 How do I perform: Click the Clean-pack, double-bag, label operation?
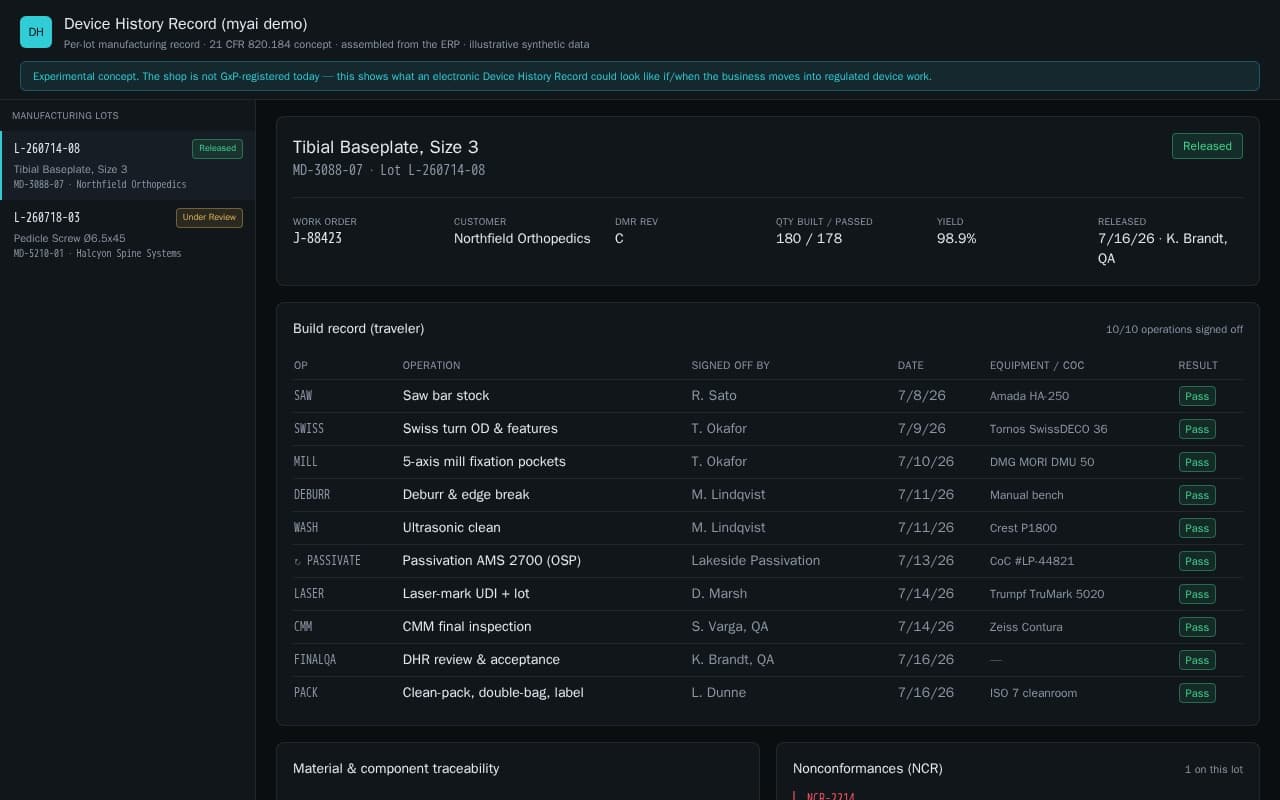(493, 692)
